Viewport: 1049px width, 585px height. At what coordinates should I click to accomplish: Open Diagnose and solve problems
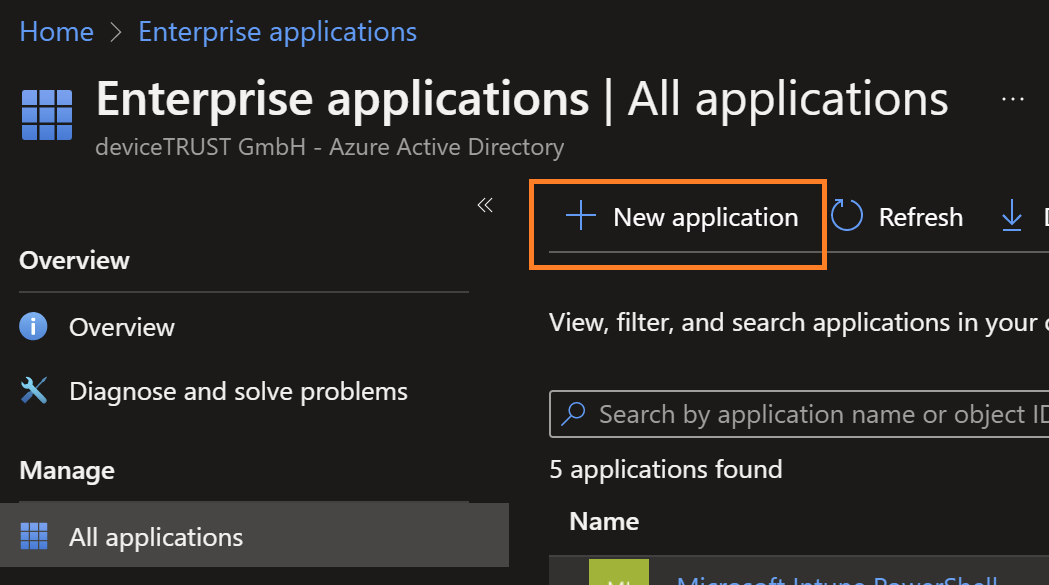pyautogui.click(x=237, y=390)
